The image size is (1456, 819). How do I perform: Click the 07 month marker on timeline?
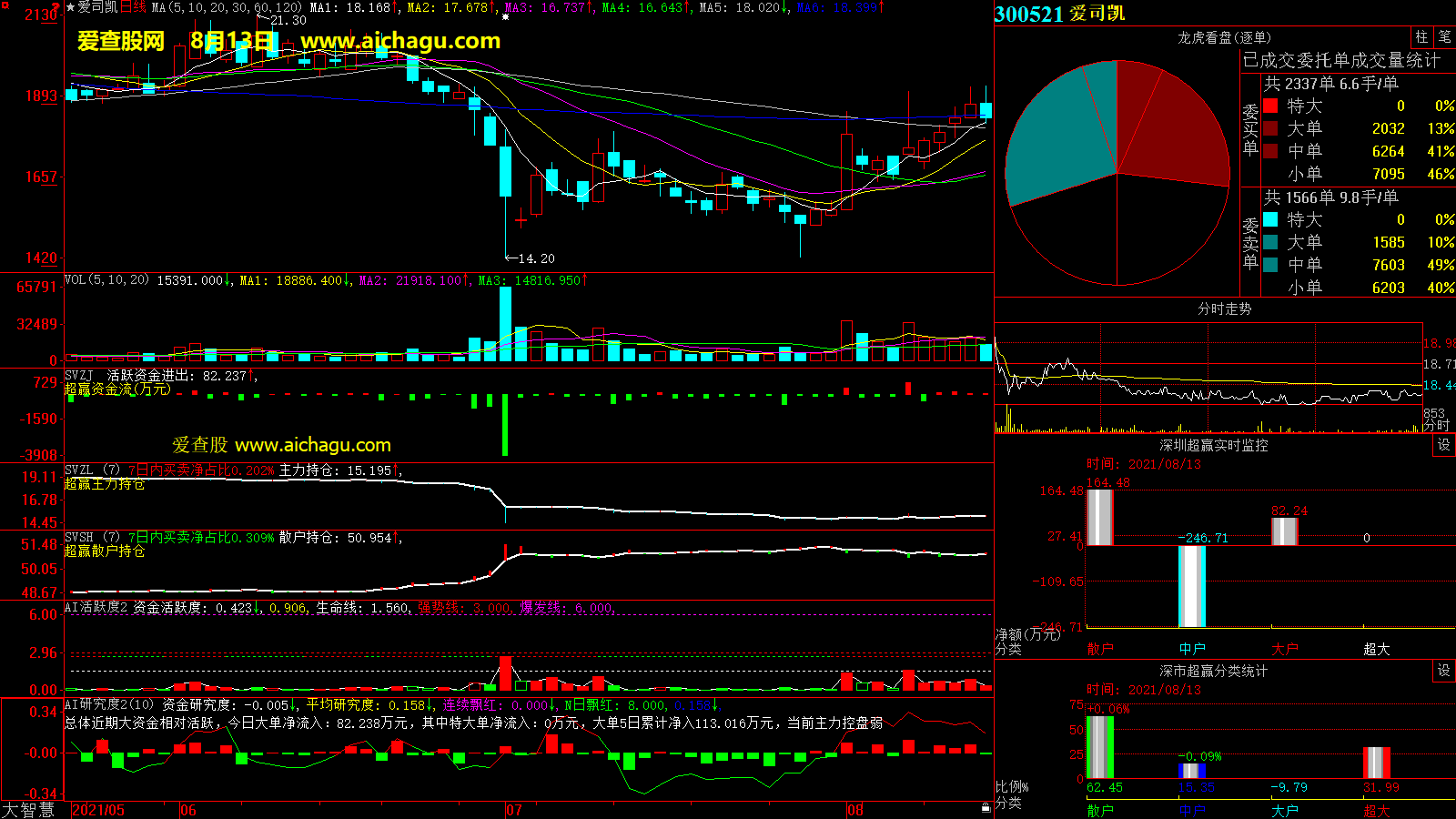point(514,810)
